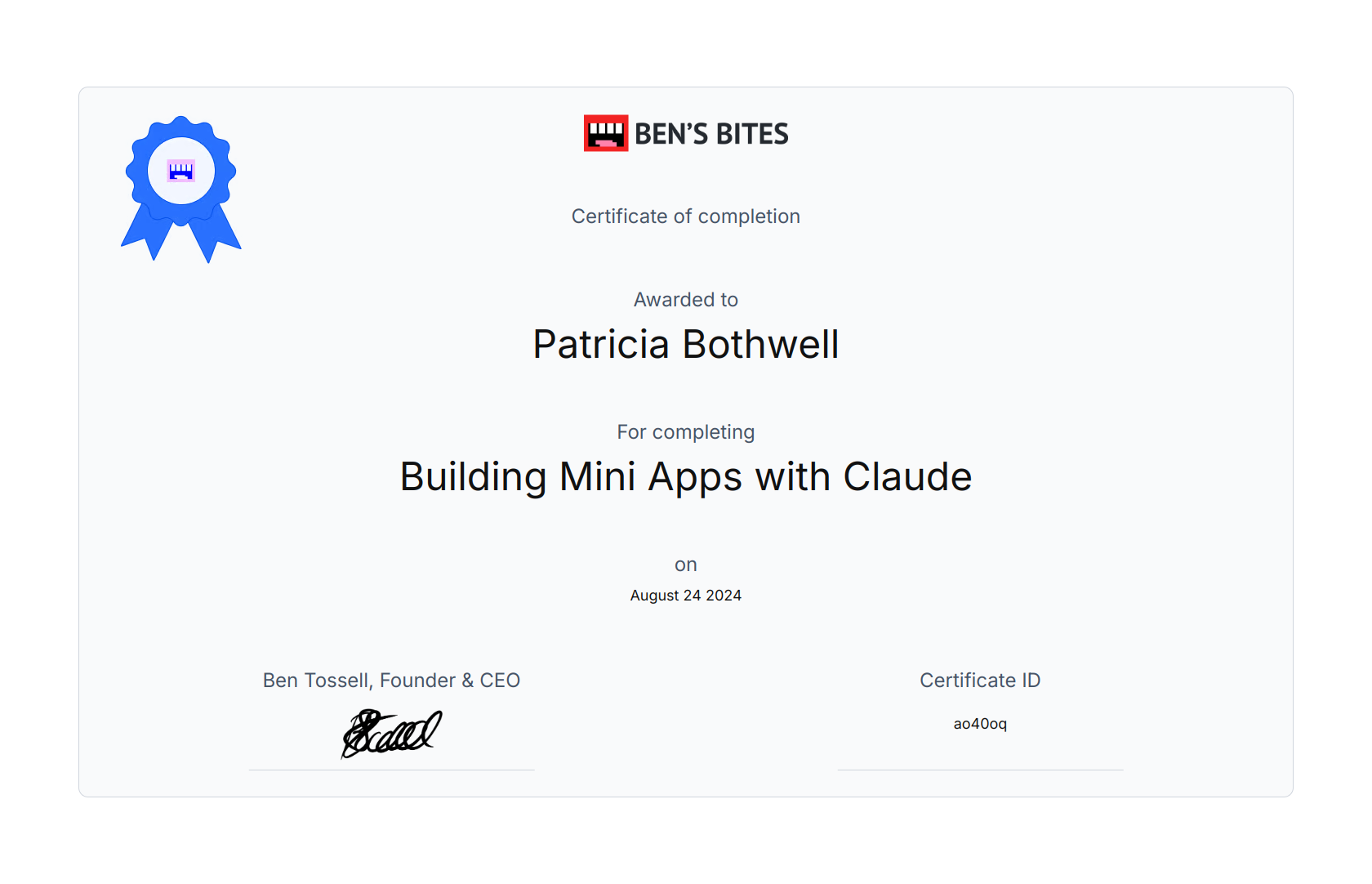Click the line beneath the signature
1372x884 pixels.
[x=391, y=770]
